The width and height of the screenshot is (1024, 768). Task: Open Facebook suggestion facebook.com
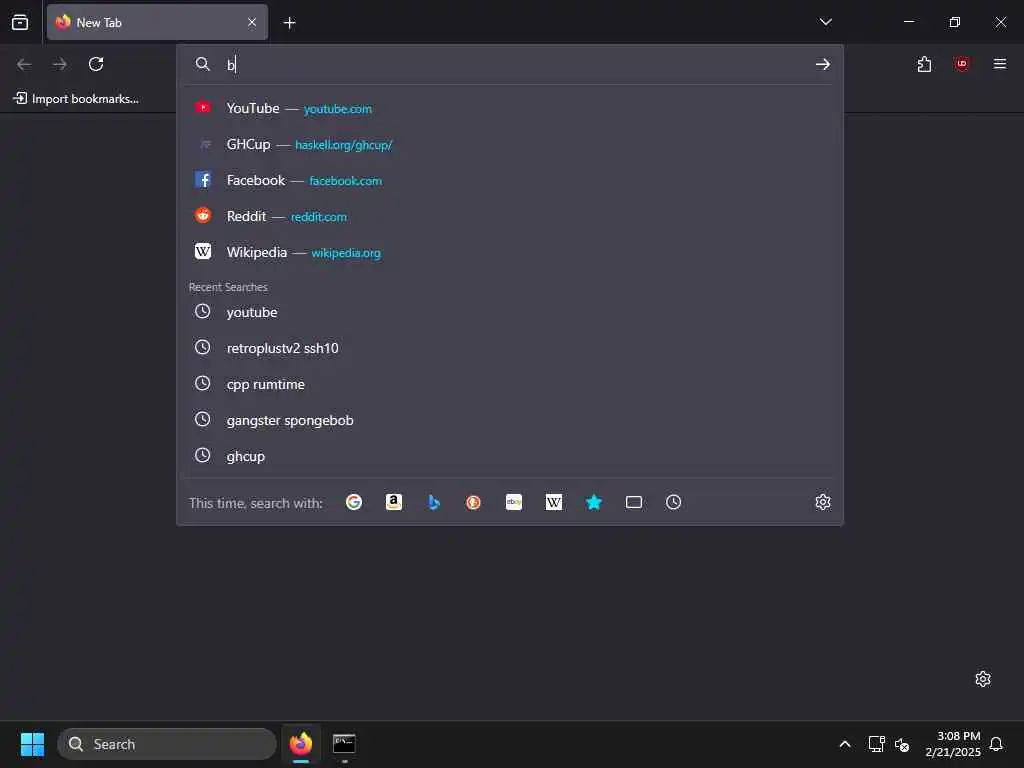[510, 180]
